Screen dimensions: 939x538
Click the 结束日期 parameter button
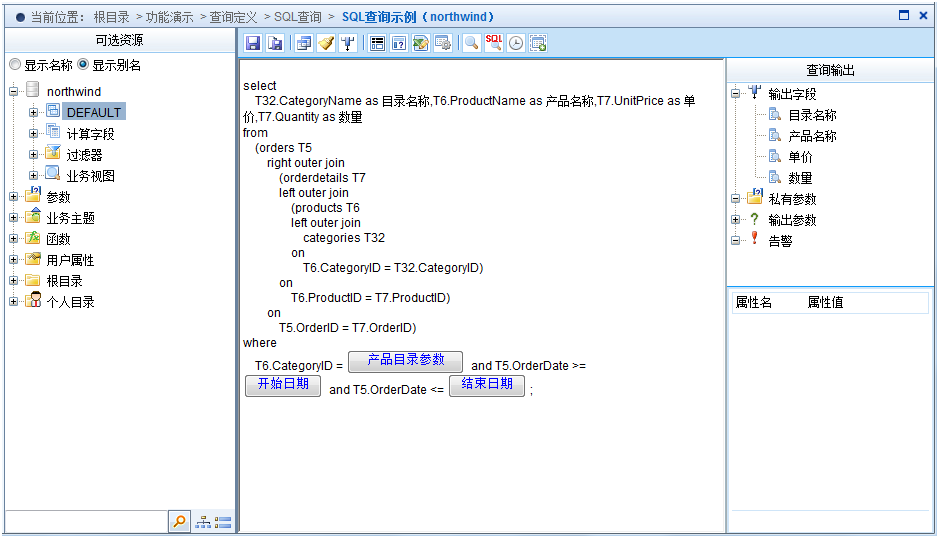point(487,385)
